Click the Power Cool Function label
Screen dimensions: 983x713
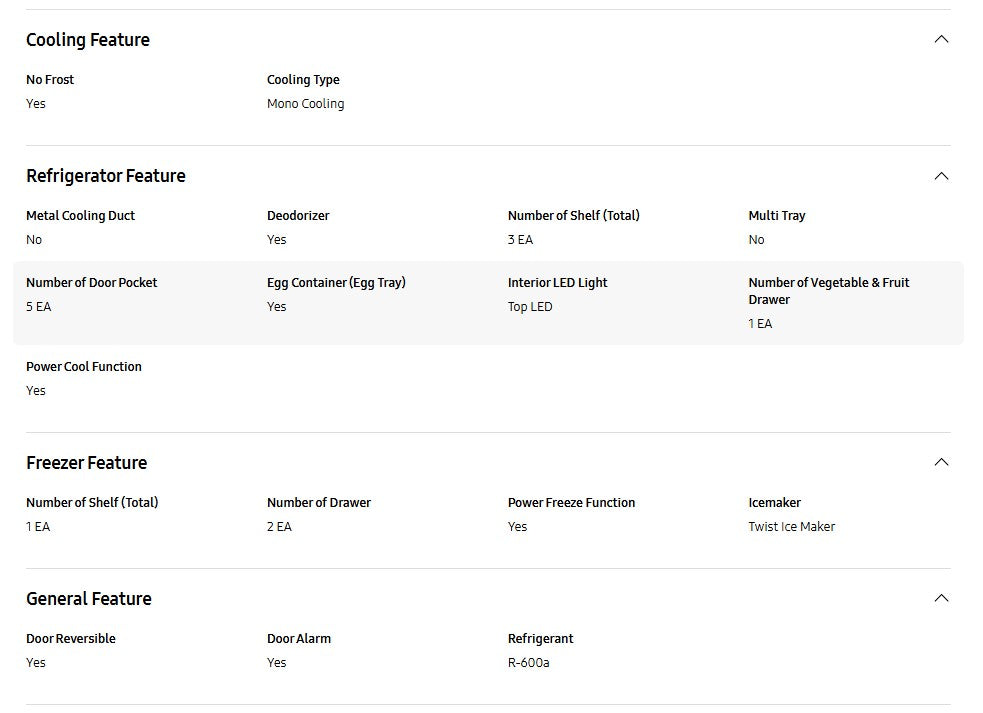[84, 367]
